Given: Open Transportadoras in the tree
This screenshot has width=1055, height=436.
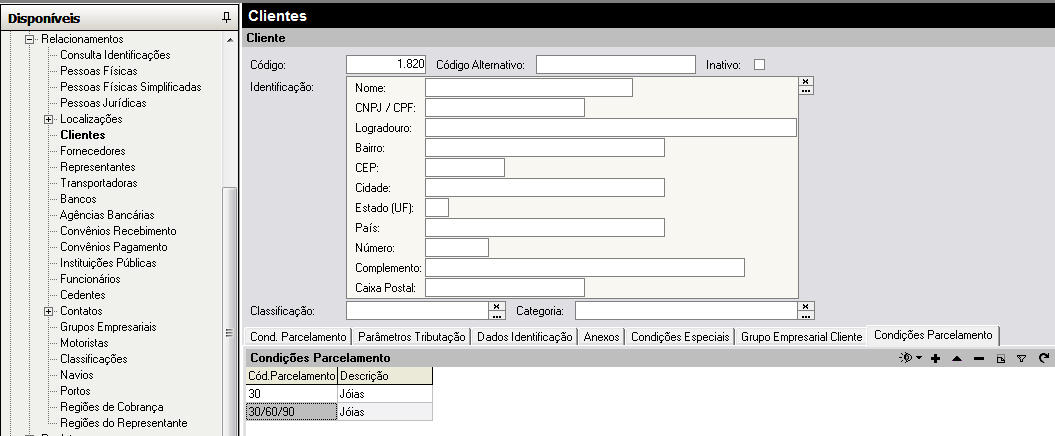Looking at the screenshot, I should (x=98, y=183).
